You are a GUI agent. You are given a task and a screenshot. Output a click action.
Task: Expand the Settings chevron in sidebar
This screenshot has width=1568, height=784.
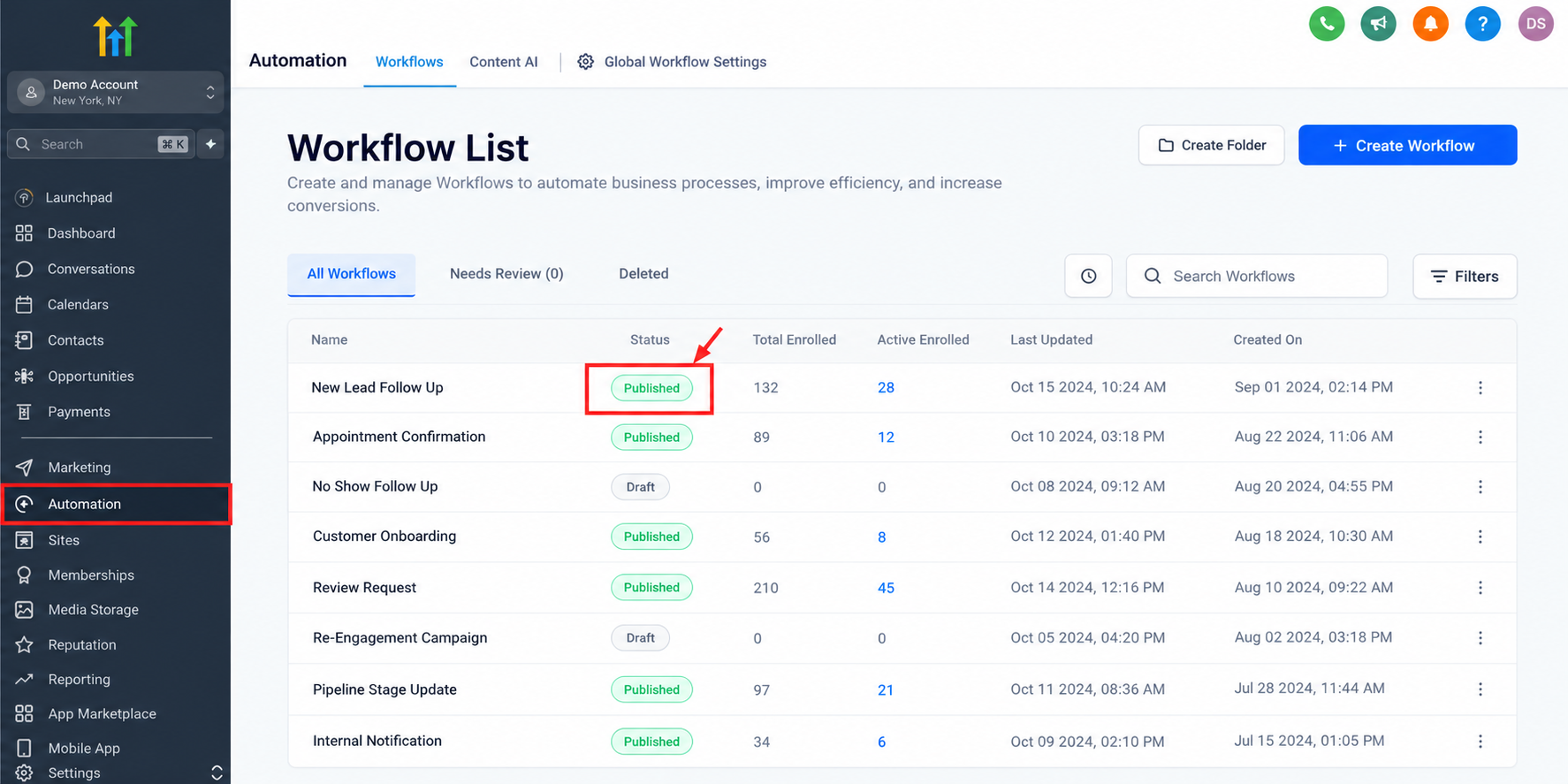[x=217, y=773]
